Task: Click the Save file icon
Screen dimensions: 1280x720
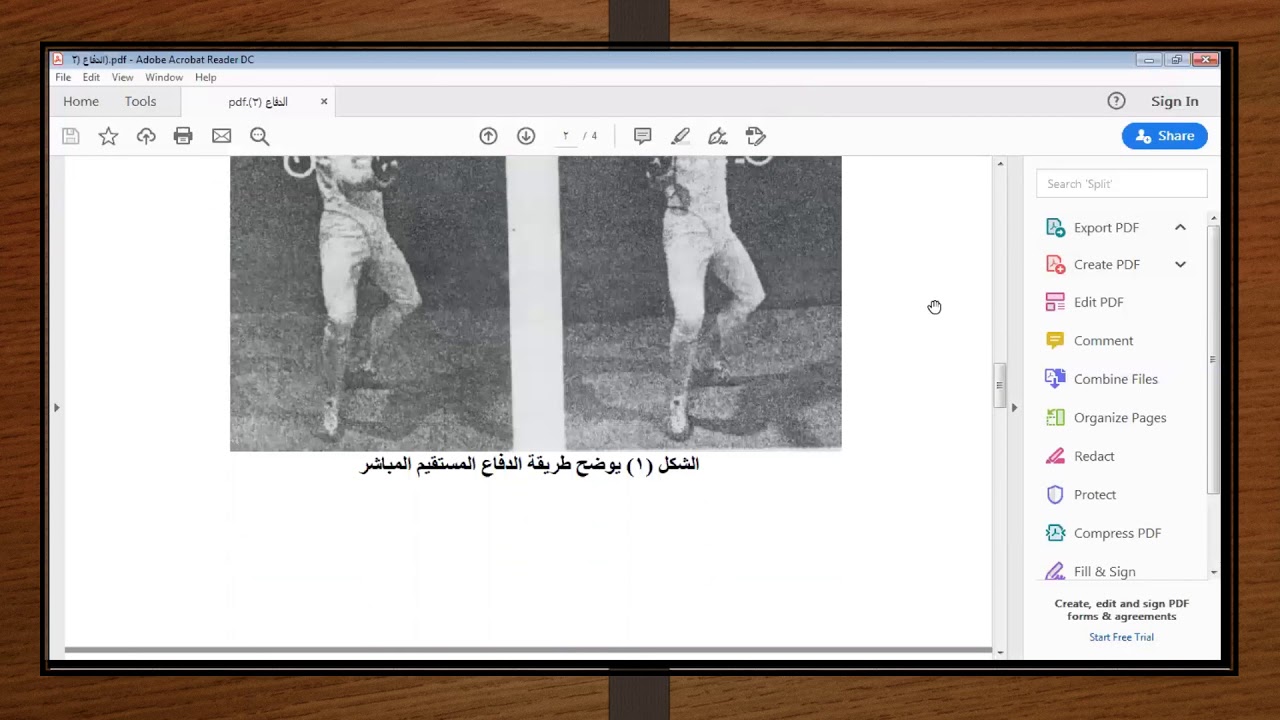Action: point(70,136)
